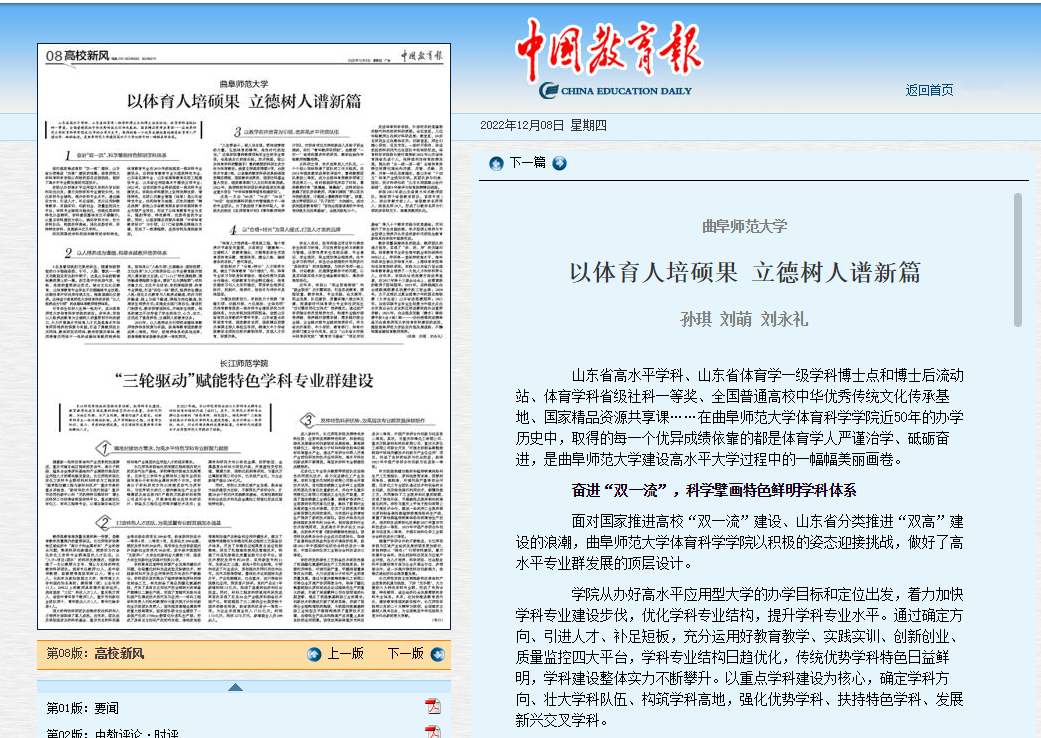Click the 上一版 up-arrow icon
1041x738 pixels.
click(x=314, y=654)
